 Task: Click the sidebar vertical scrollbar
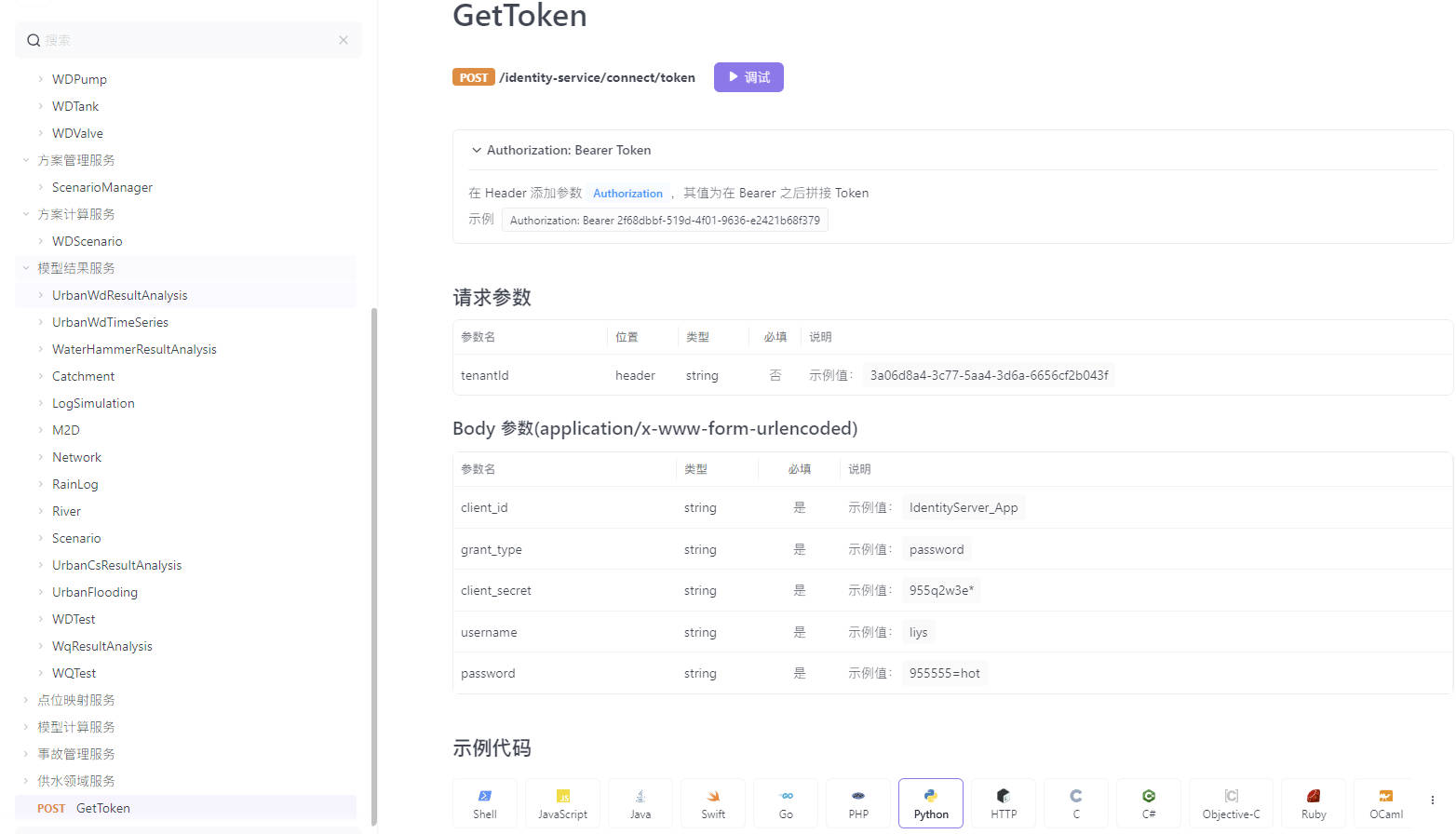[374, 566]
